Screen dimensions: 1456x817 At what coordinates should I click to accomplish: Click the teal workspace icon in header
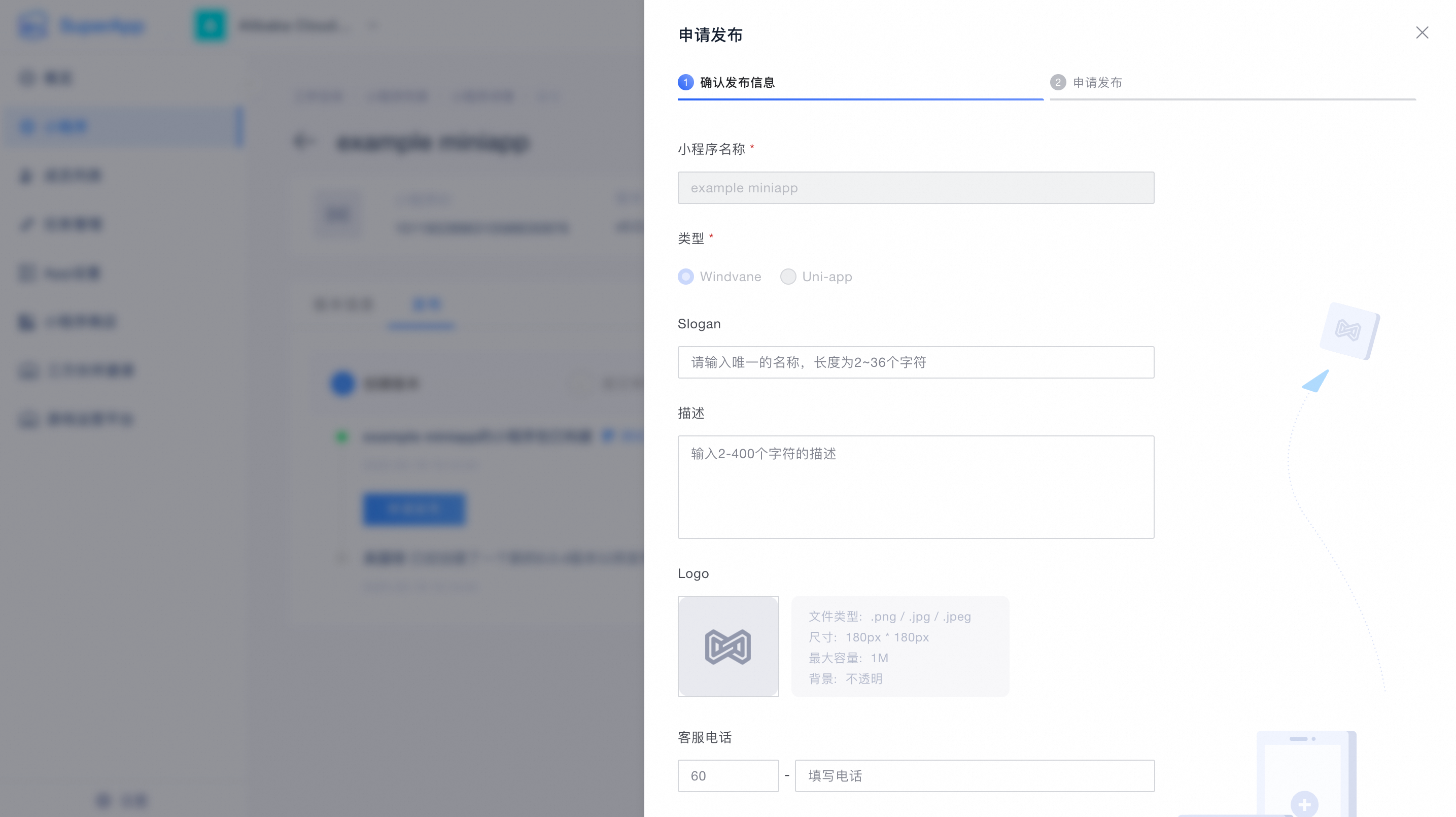coord(210,25)
